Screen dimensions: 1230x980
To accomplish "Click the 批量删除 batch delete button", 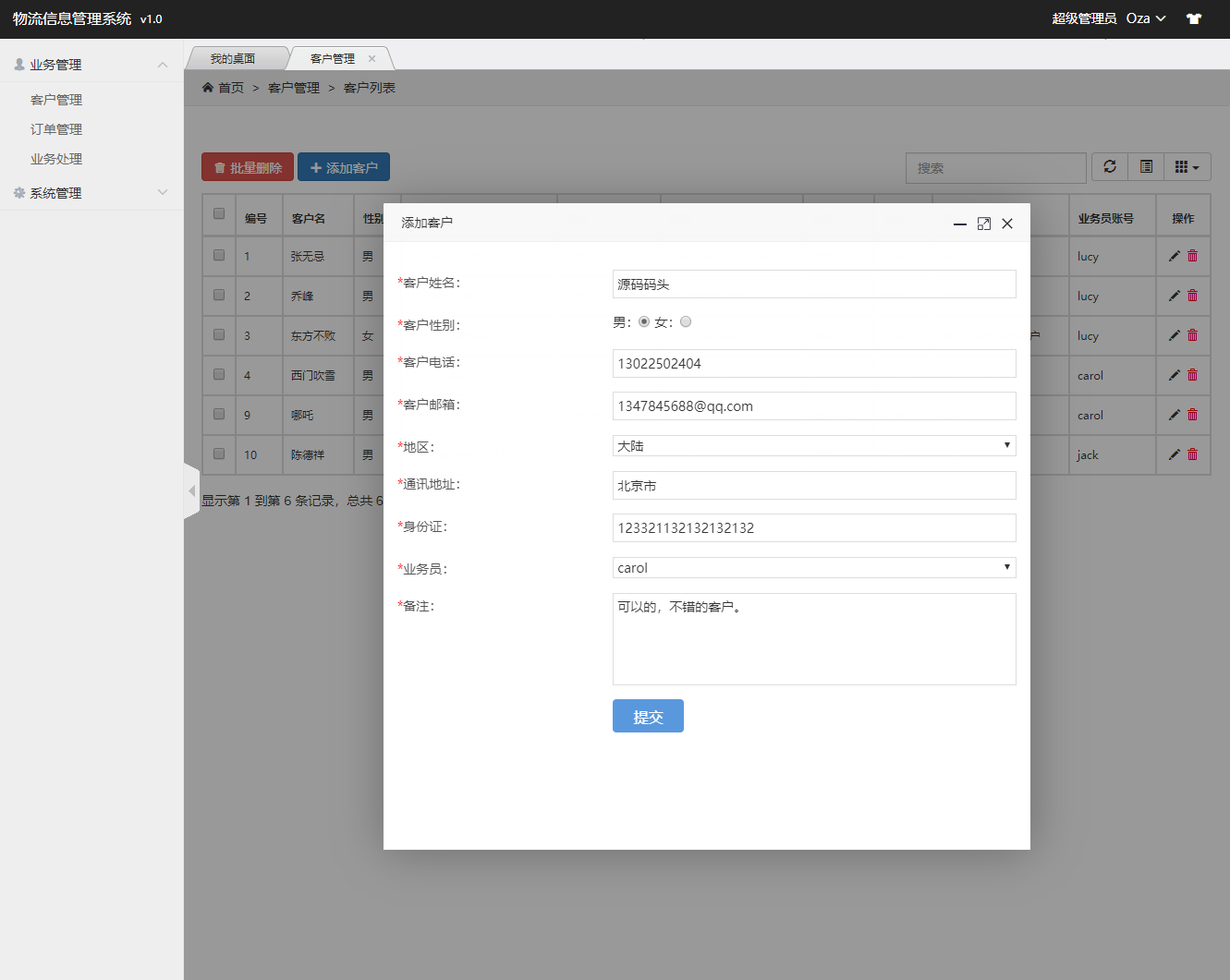I will 247,166.
